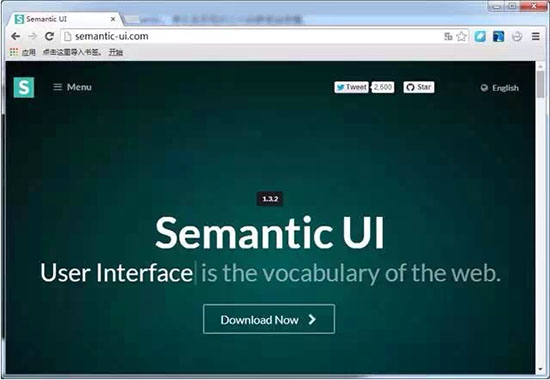Click the 2,600 tweet count bubble
Viewport: 550px width, 380px height.
[383, 87]
